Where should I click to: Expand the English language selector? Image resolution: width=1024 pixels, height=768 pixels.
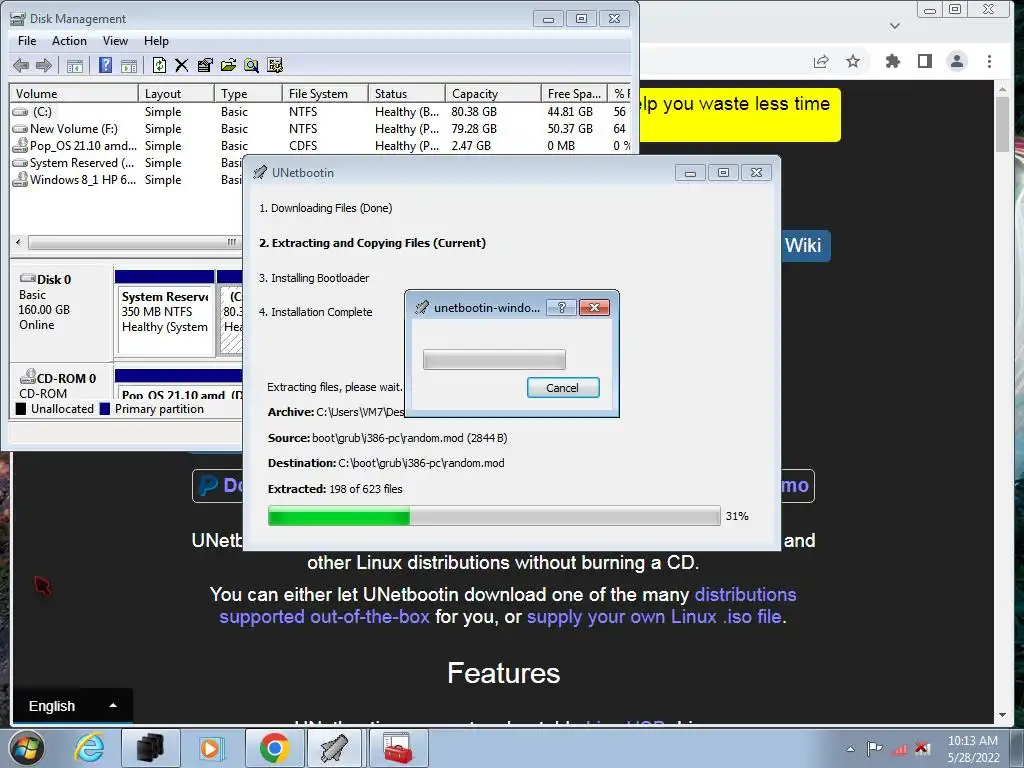[72, 706]
